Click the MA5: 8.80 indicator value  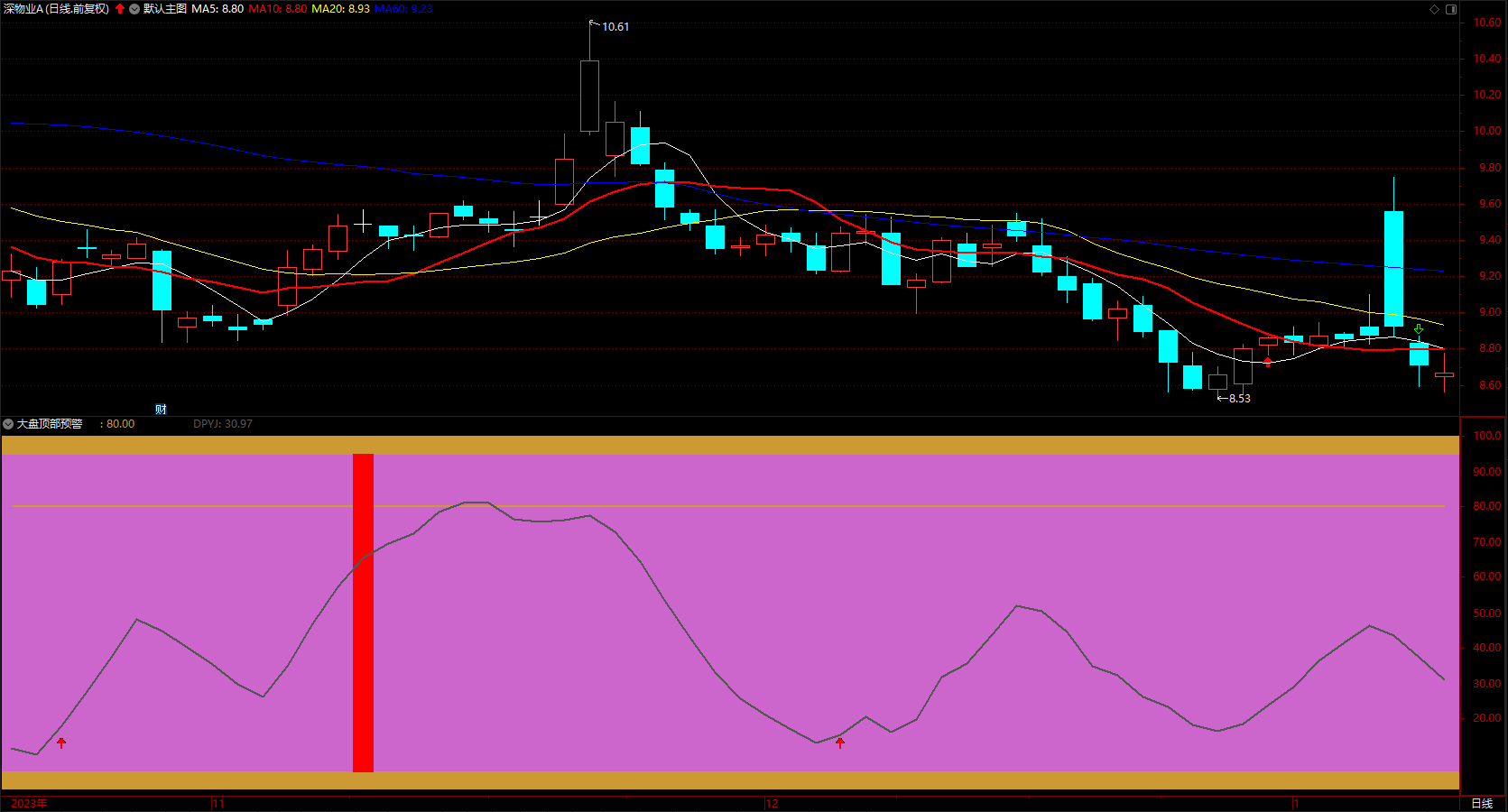[217, 9]
